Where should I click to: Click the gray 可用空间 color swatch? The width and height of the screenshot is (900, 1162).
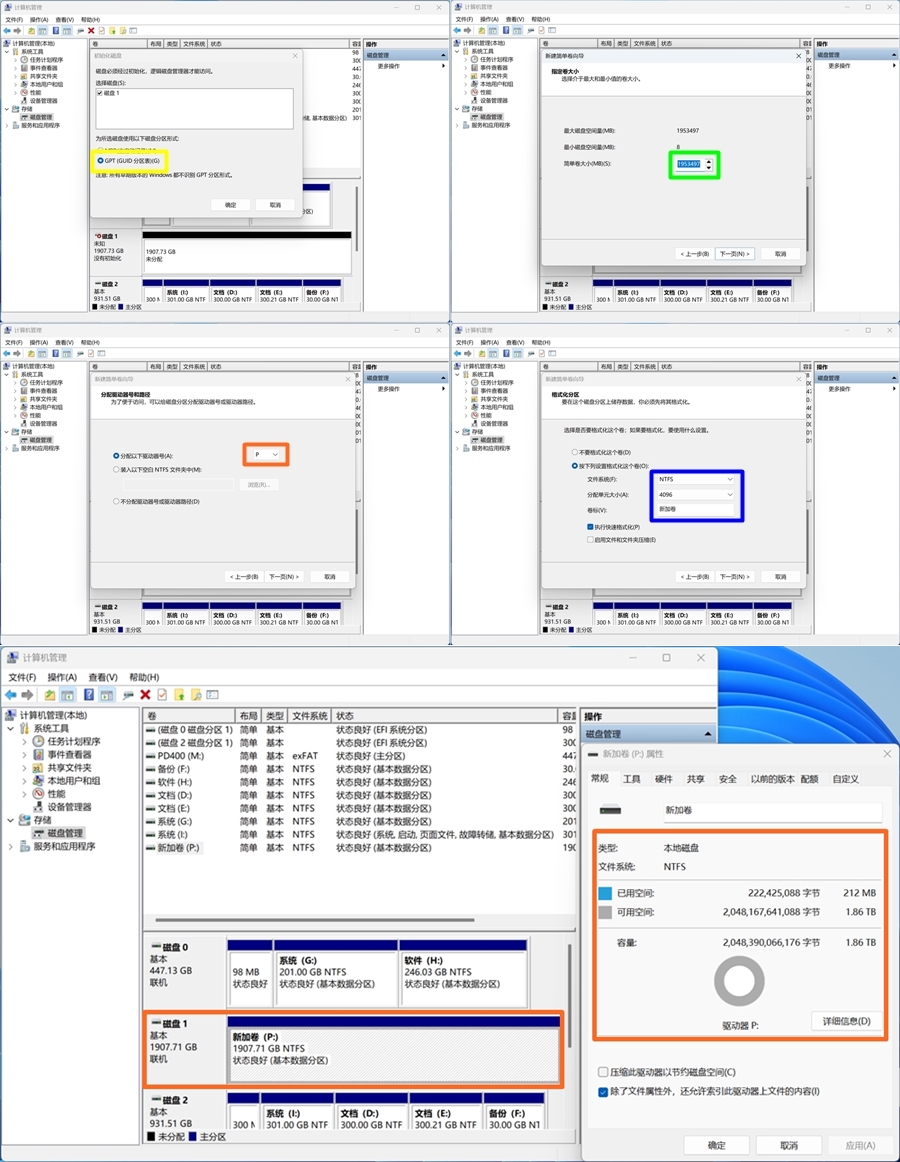coord(605,912)
